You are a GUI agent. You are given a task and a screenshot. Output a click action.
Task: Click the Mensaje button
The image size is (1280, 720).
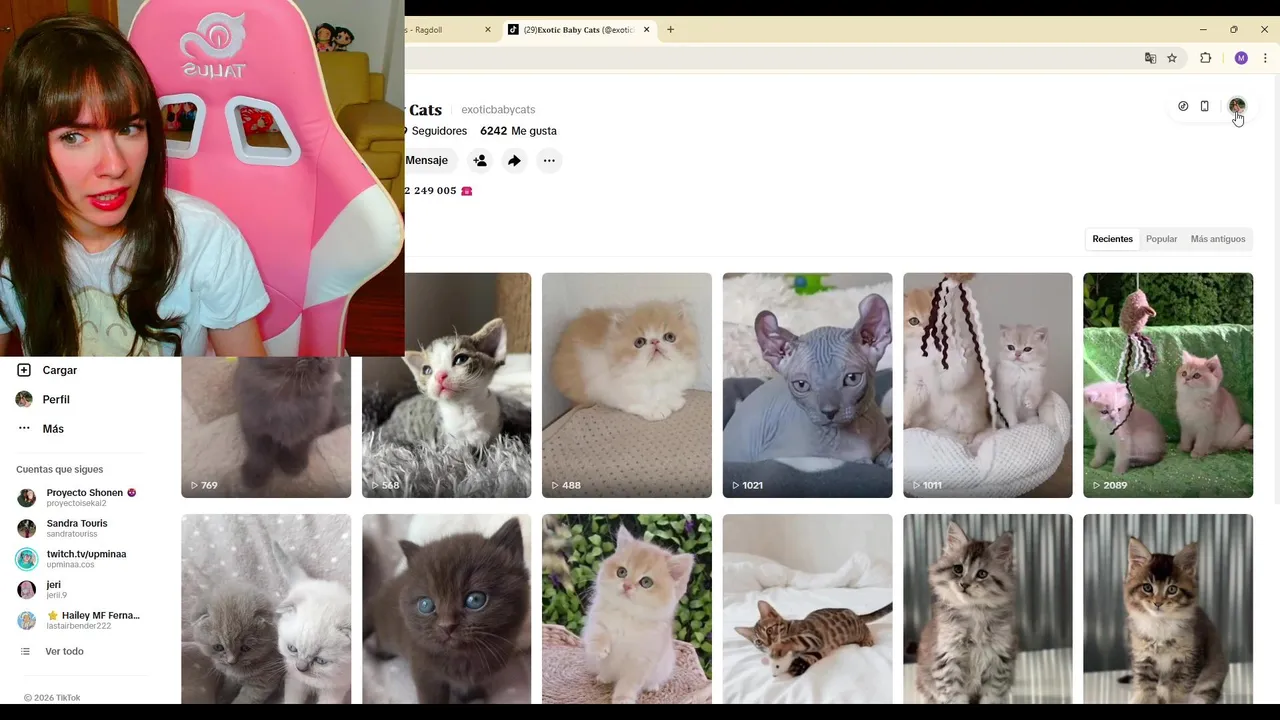coord(430,160)
